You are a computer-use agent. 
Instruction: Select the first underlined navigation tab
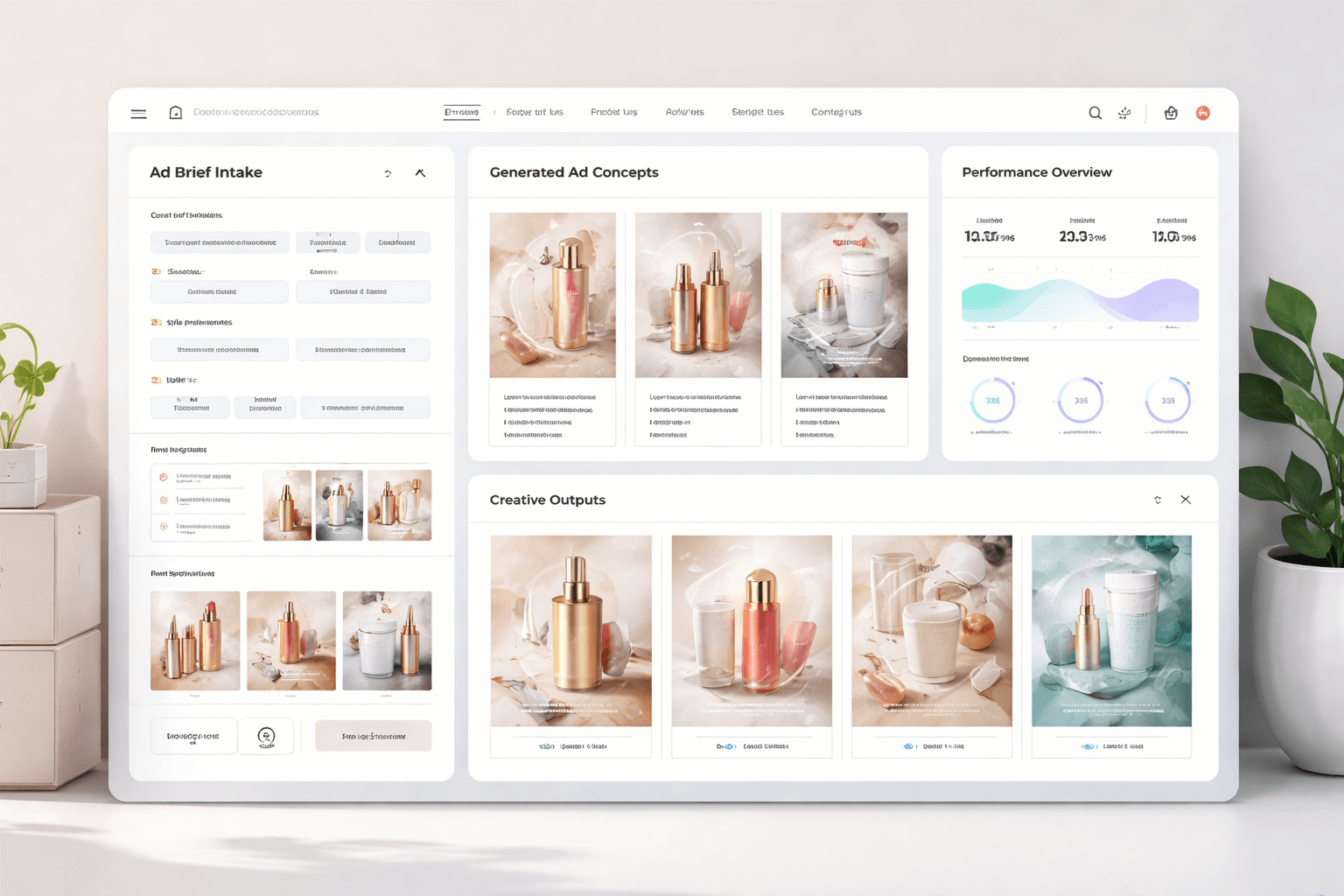(461, 112)
